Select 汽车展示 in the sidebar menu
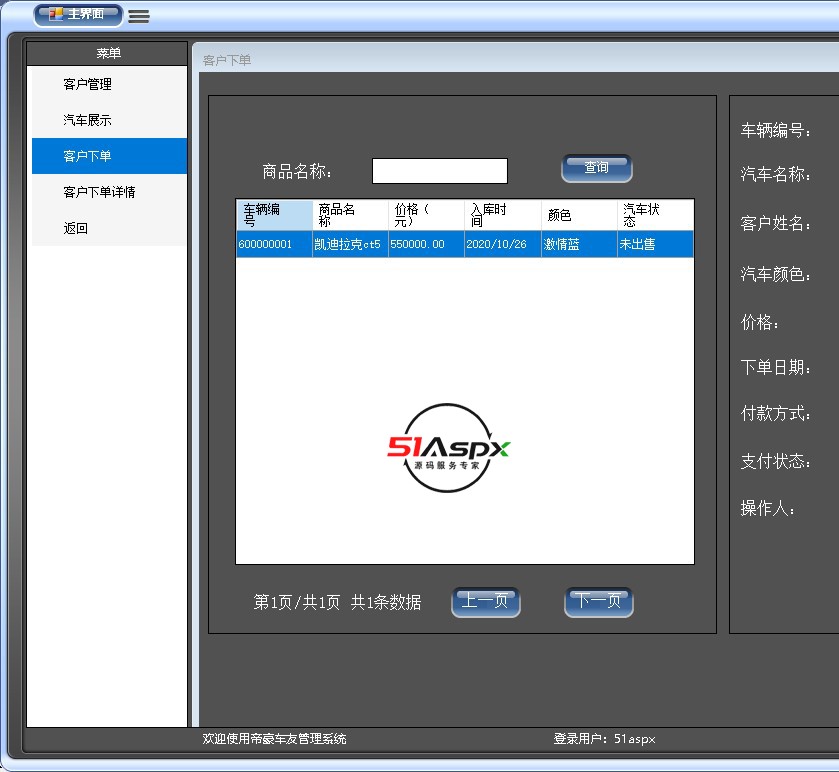839x772 pixels. (x=88, y=120)
